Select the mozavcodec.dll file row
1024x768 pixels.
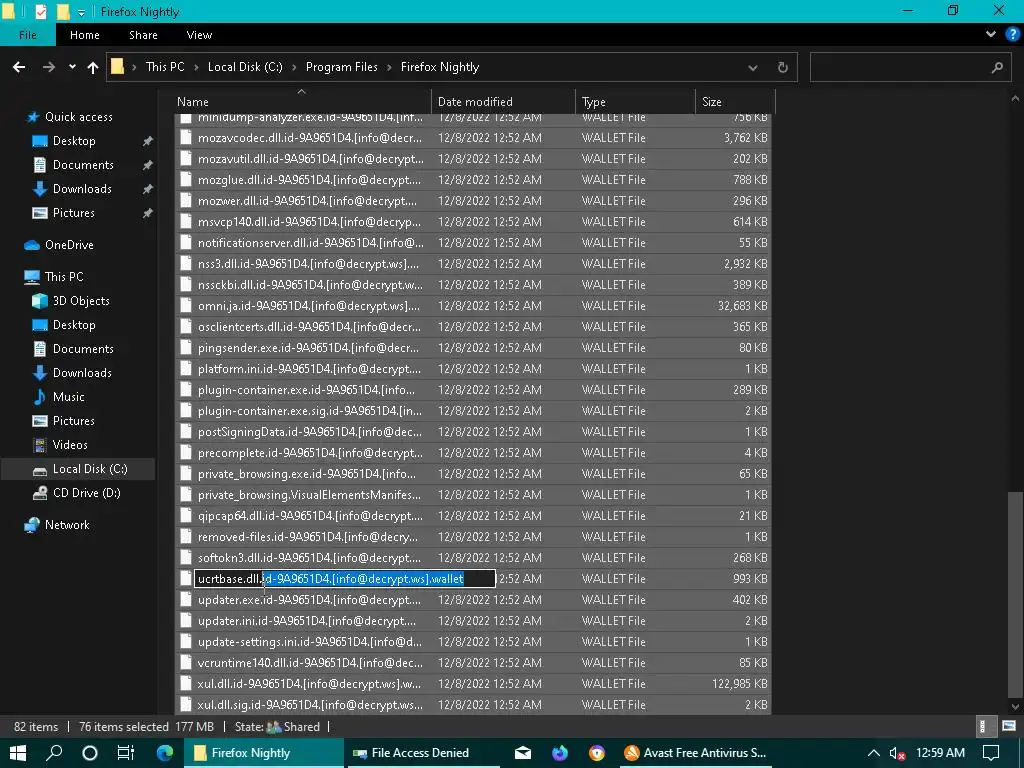point(473,138)
